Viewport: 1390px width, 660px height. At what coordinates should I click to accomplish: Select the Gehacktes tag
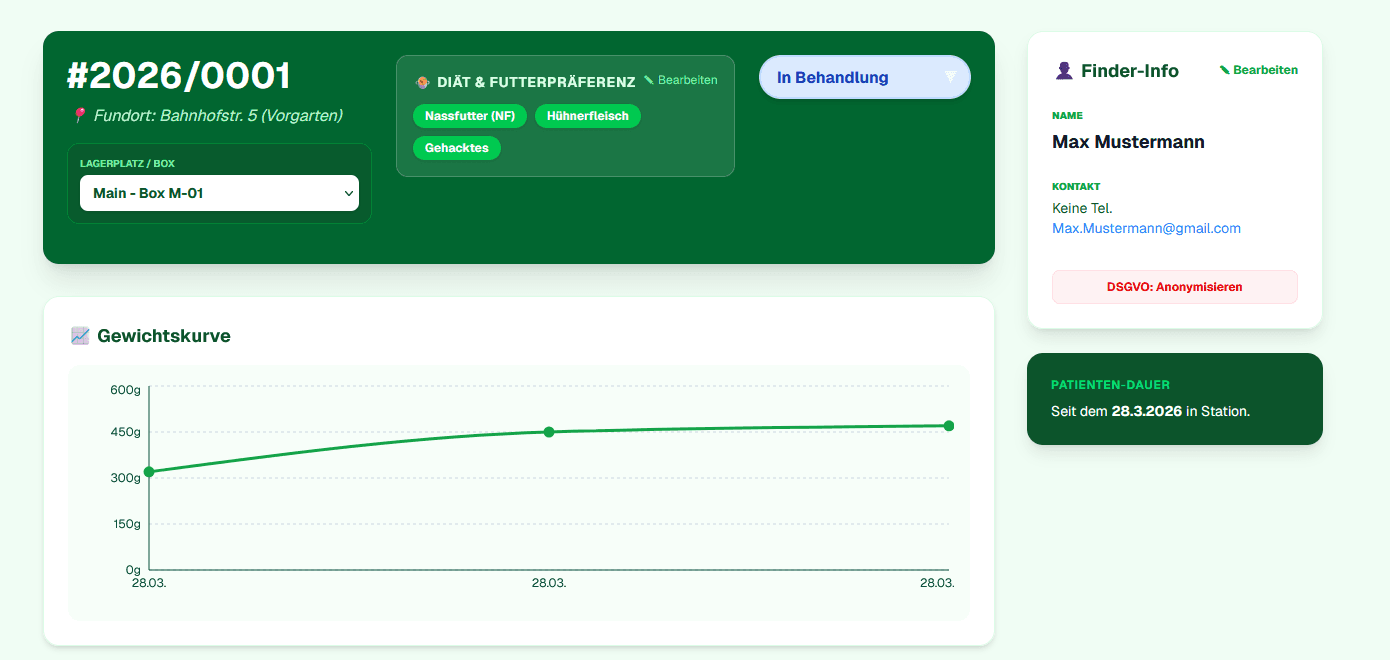(456, 148)
